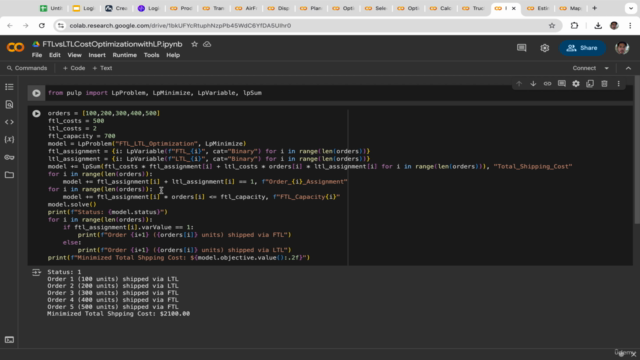The height and width of the screenshot is (360, 640).
Task: Run the pulp import cell
Action: point(36,93)
